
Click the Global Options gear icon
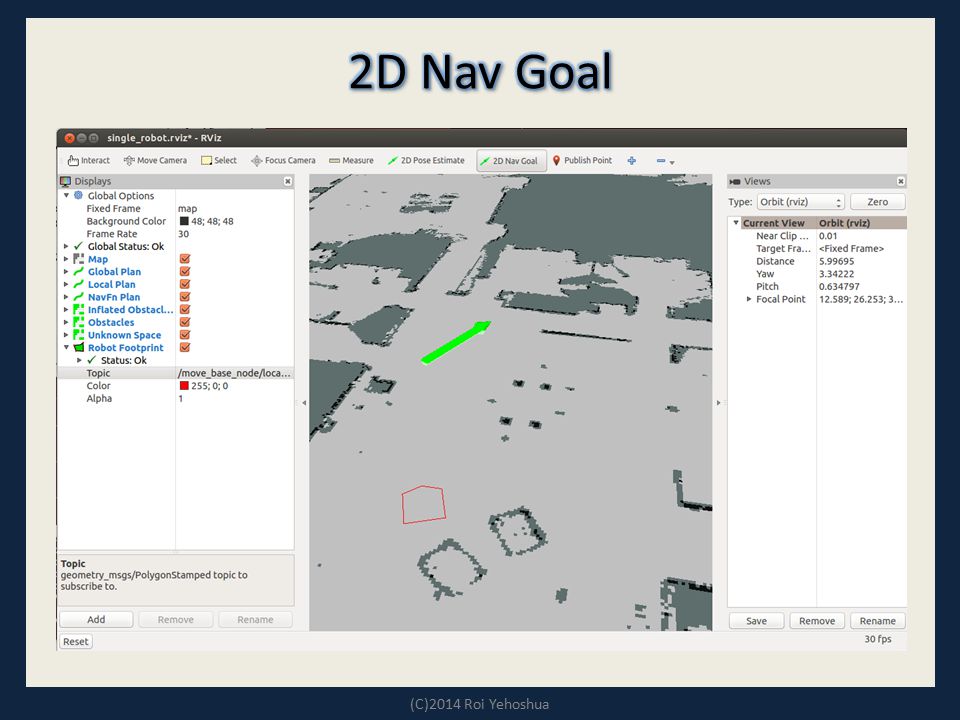tap(78, 195)
